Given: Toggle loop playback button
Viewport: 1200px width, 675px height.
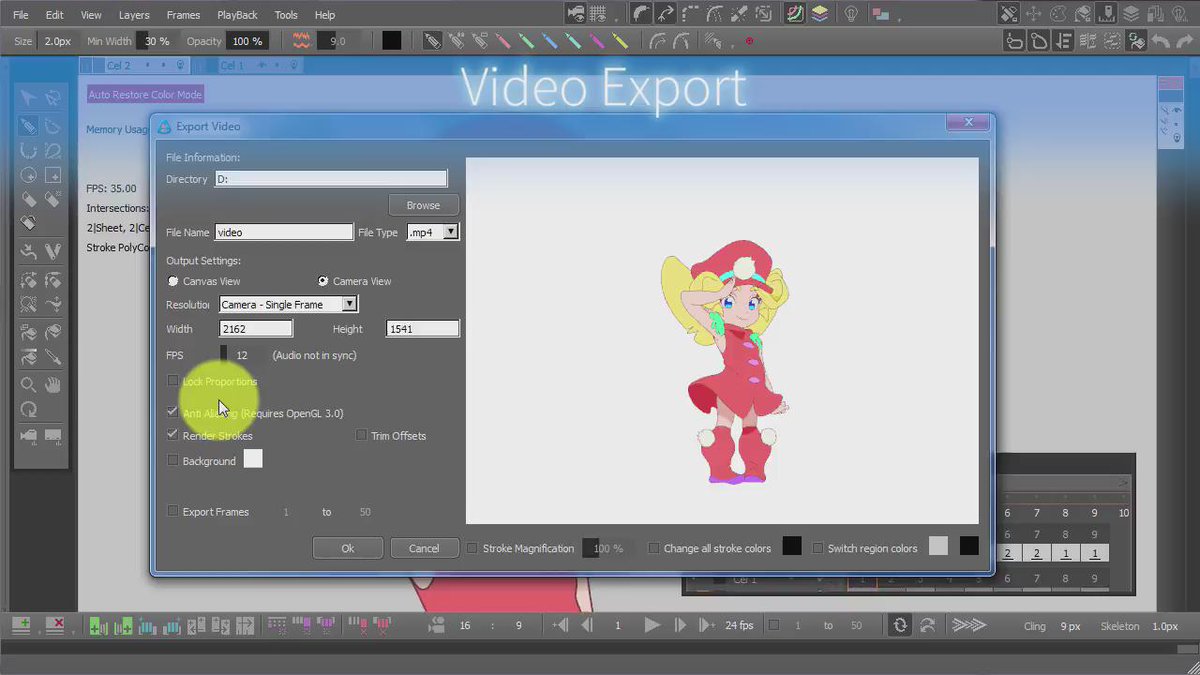Looking at the screenshot, I should pyautogui.click(x=900, y=625).
